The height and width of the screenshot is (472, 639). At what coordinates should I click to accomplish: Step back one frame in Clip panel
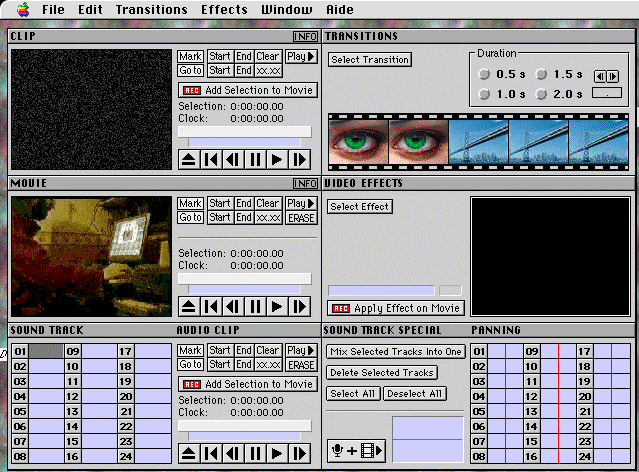click(x=233, y=159)
